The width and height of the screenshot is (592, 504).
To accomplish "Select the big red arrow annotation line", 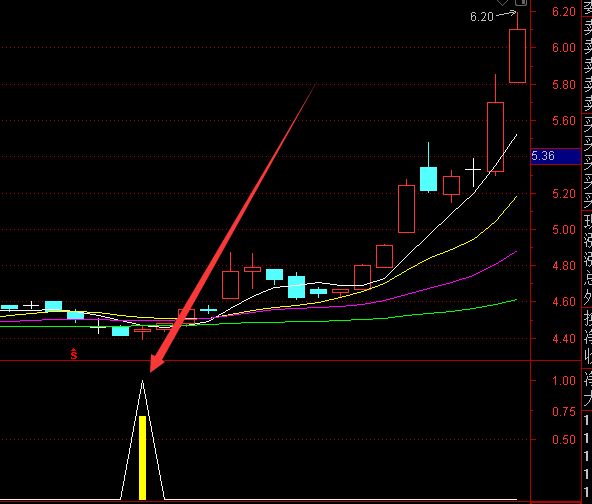I will point(232,228).
